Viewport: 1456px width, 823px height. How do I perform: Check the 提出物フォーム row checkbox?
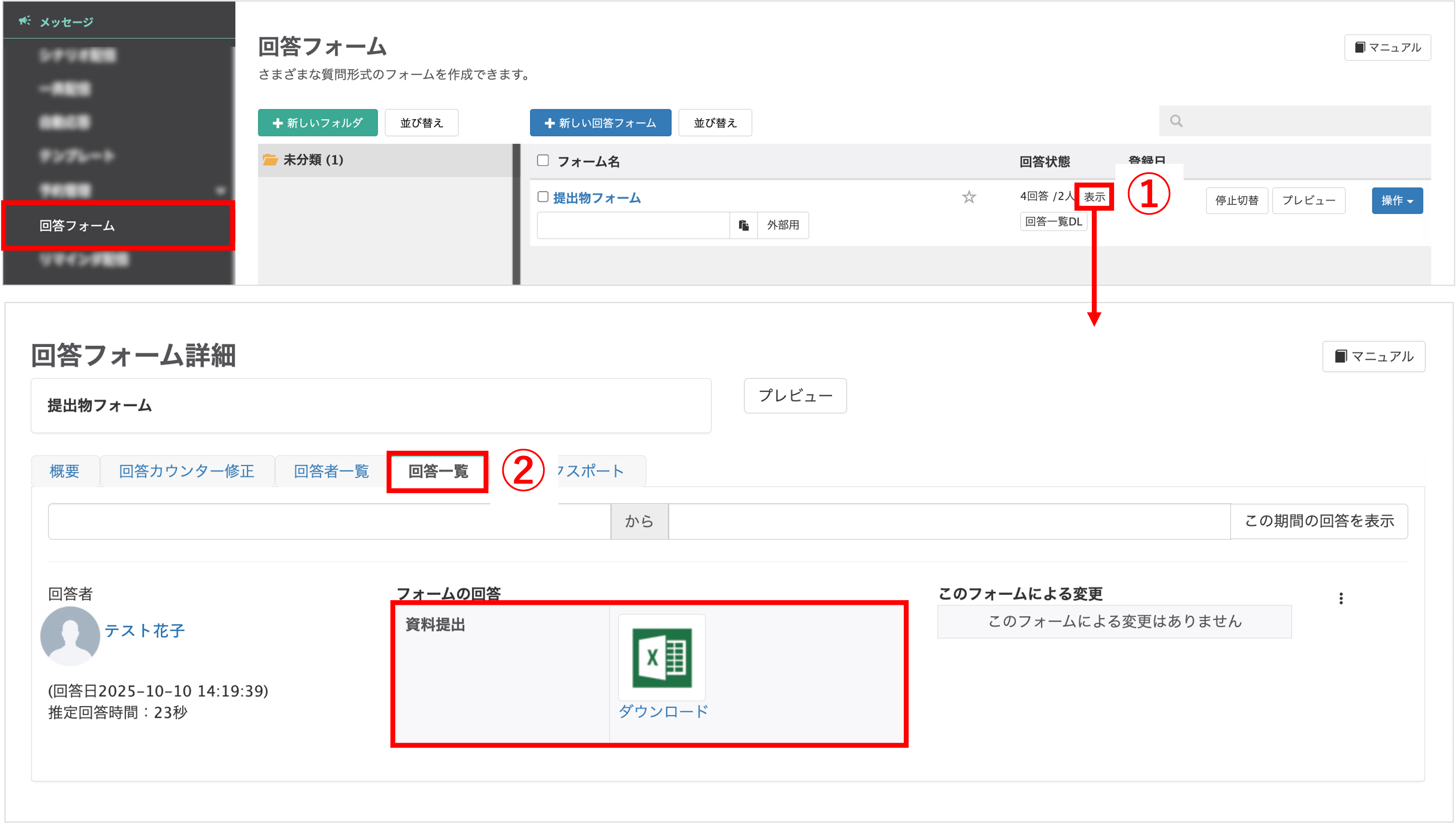pyautogui.click(x=543, y=197)
